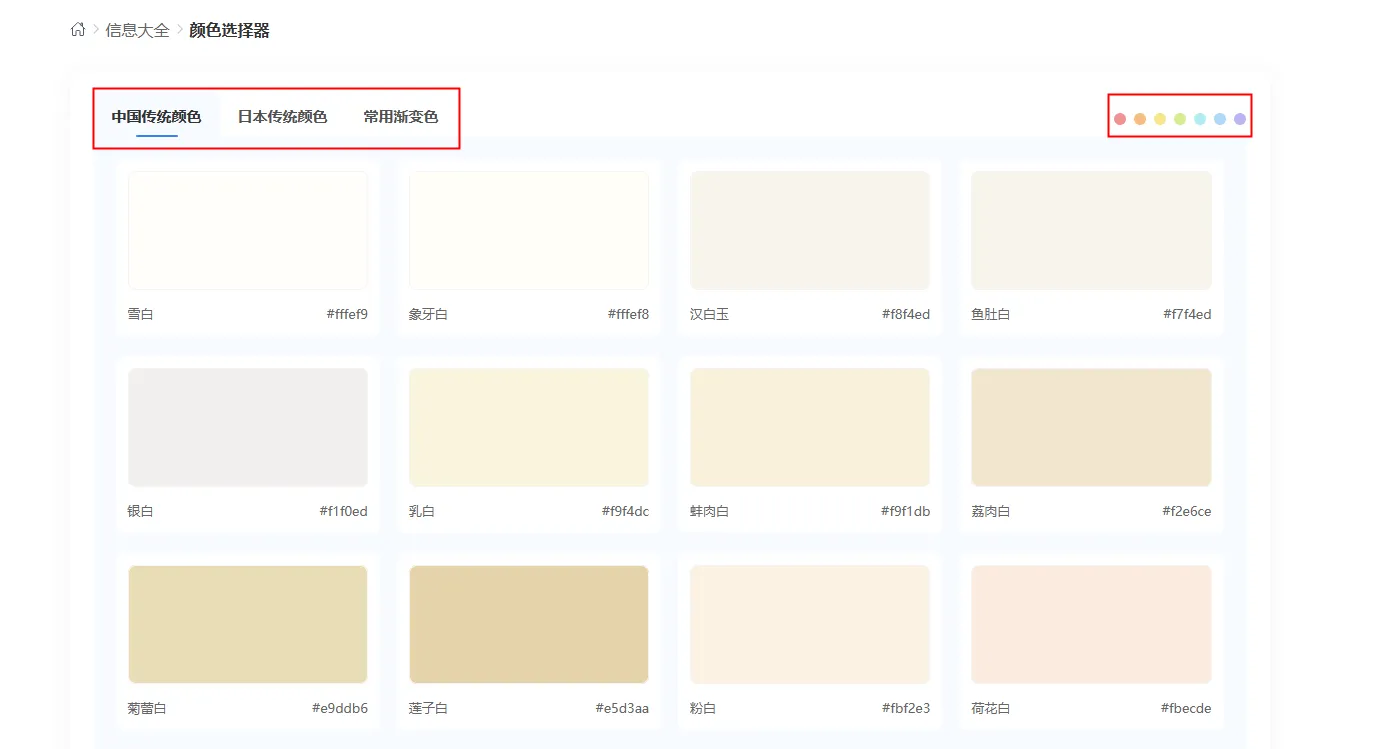Viewport: 1388px width, 749px height.
Task: Pick the 鱼肚白 color swatch
Action: (x=1091, y=230)
